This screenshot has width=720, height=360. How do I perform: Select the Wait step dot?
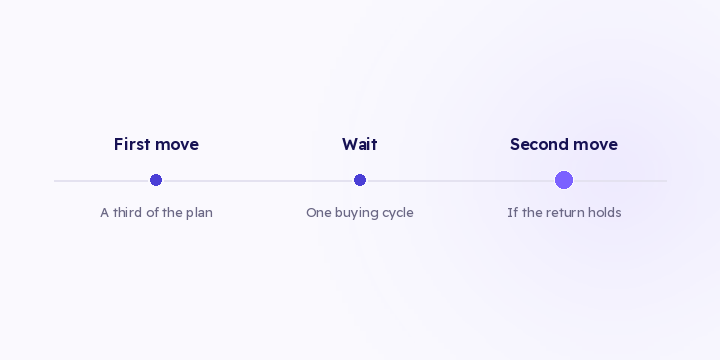pos(360,180)
